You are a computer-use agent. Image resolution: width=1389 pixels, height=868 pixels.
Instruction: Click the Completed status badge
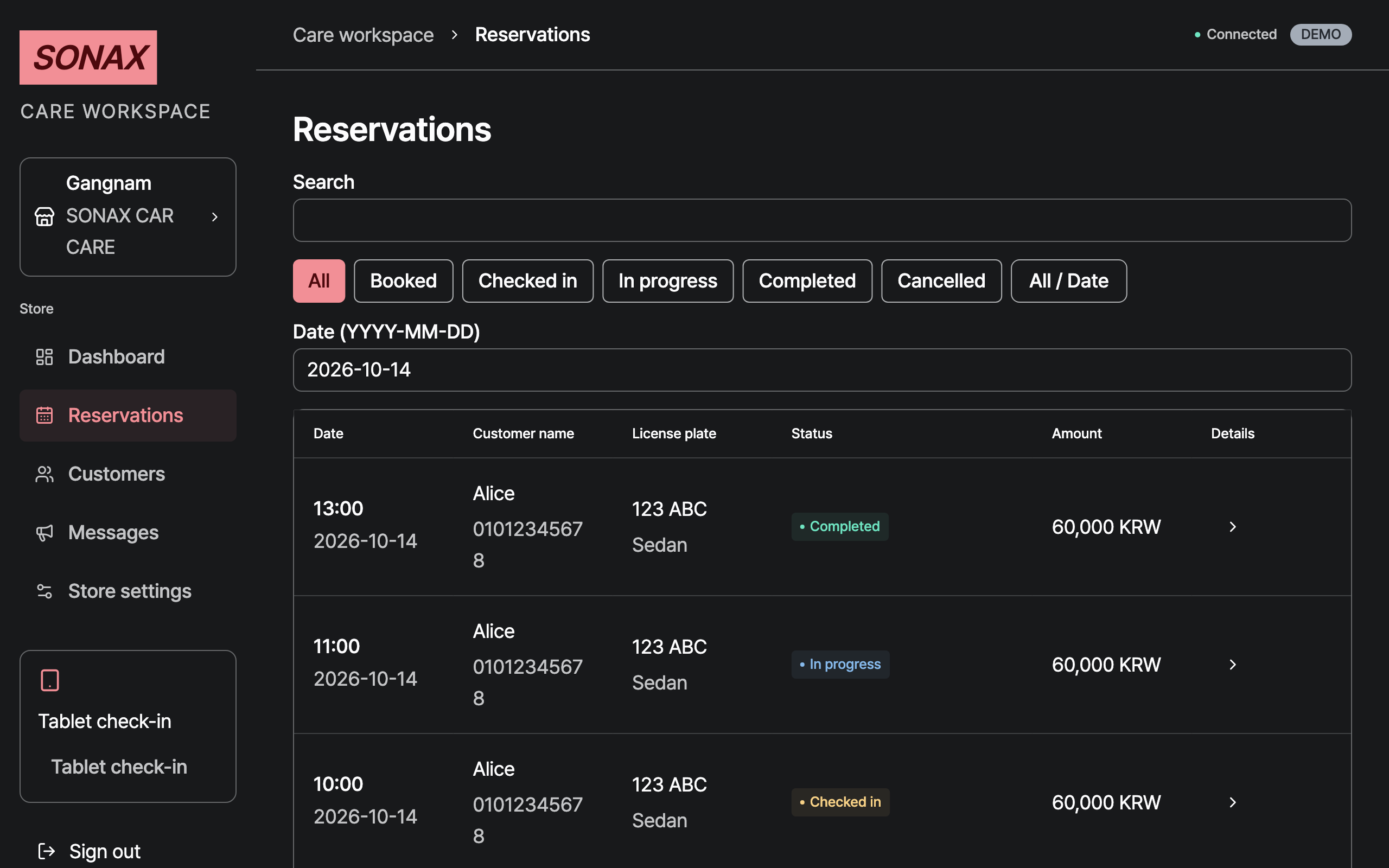pyautogui.click(x=840, y=526)
